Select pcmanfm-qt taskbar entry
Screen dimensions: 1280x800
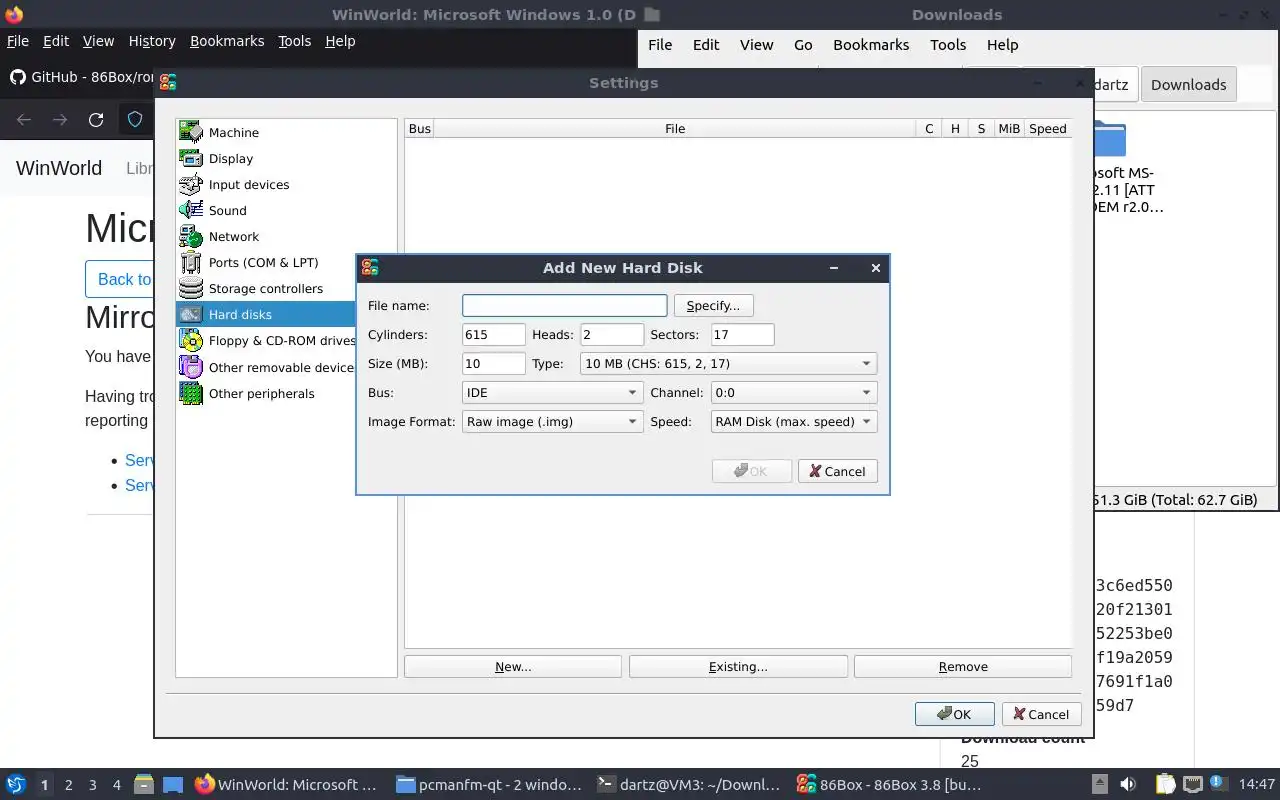coord(488,785)
